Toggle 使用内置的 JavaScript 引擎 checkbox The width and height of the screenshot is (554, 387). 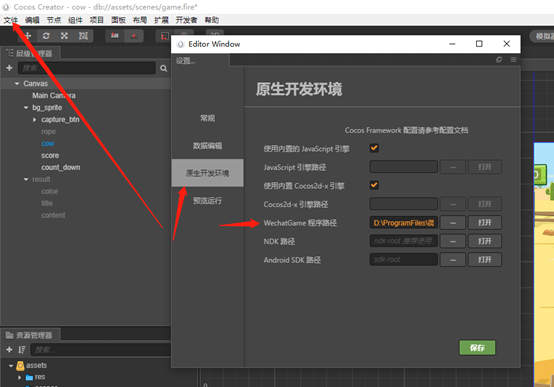tap(374, 148)
